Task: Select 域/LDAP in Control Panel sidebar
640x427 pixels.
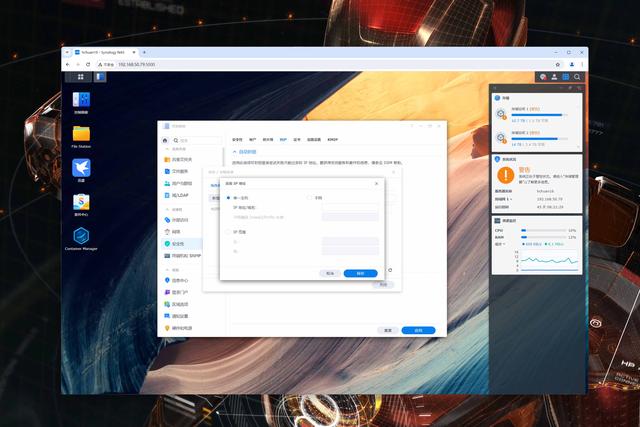Action: [177, 195]
